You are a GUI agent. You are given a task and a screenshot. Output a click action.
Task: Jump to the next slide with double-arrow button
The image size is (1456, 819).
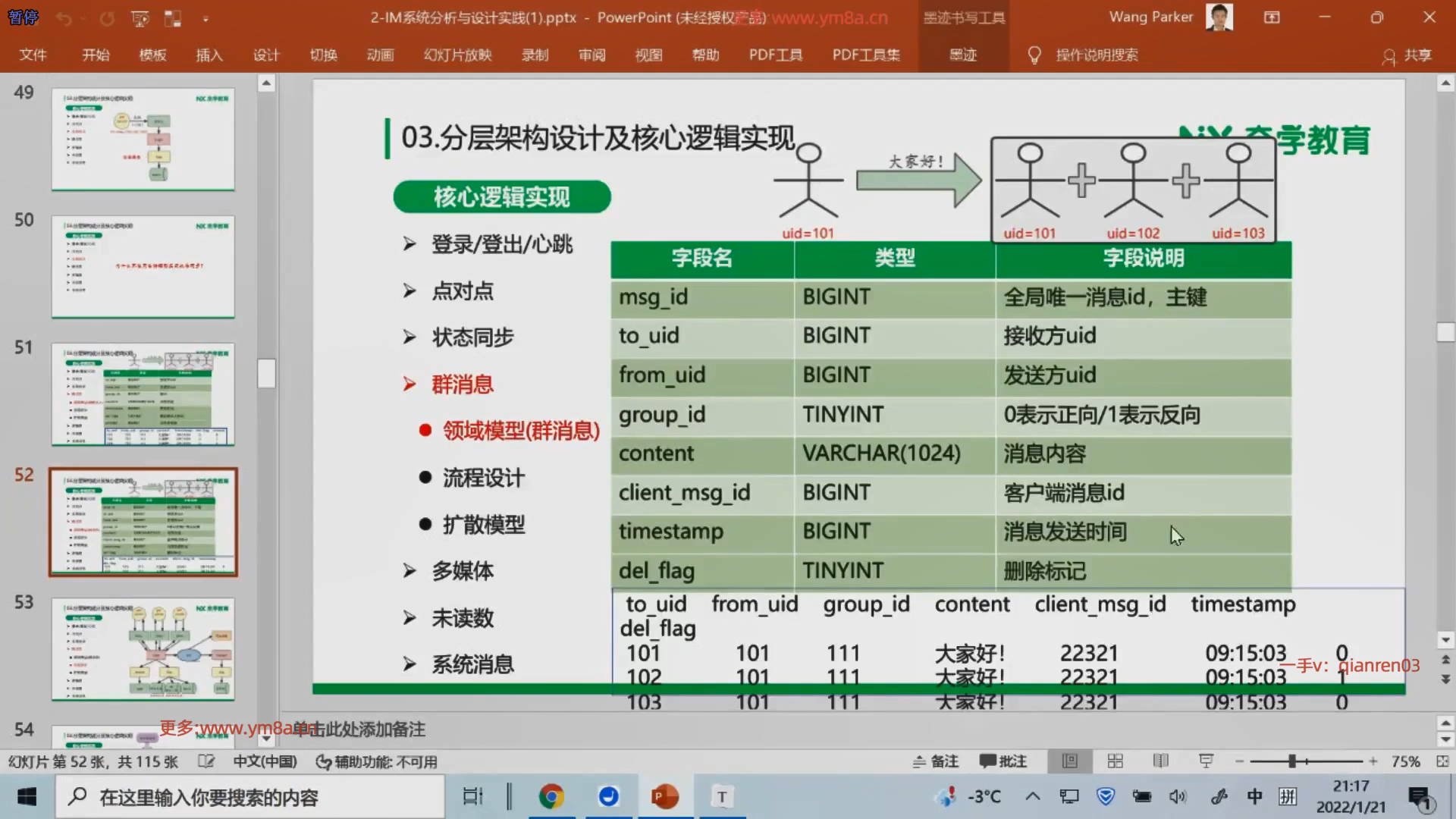(1445, 679)
